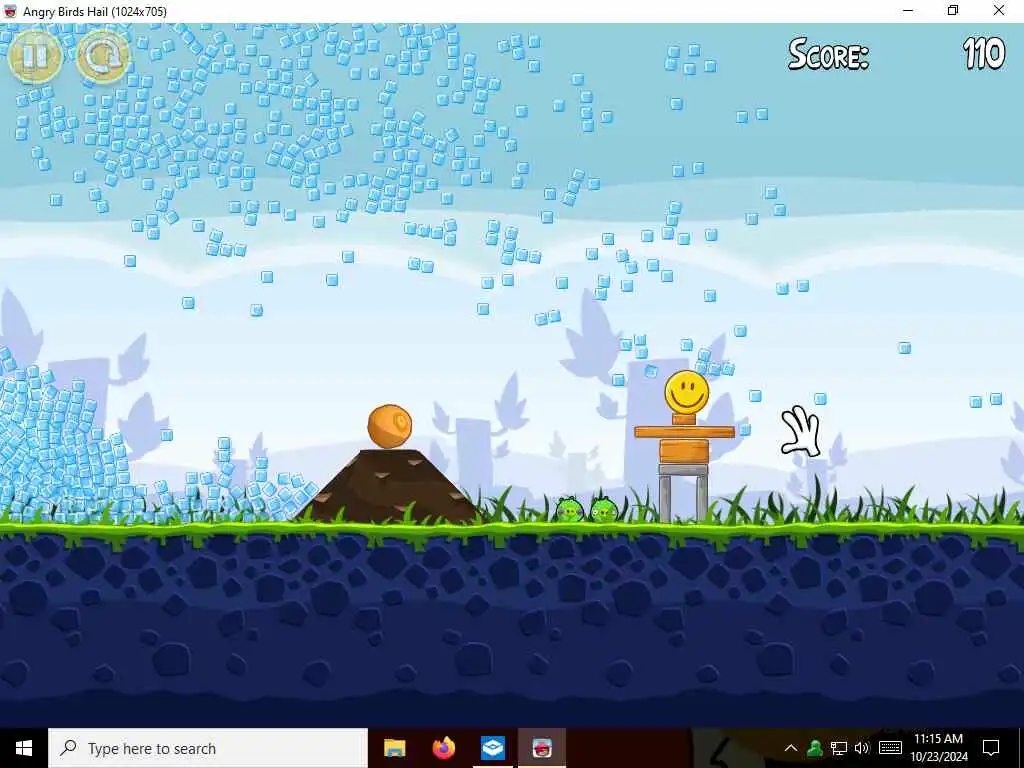Open the notification center

coord(991,748)
